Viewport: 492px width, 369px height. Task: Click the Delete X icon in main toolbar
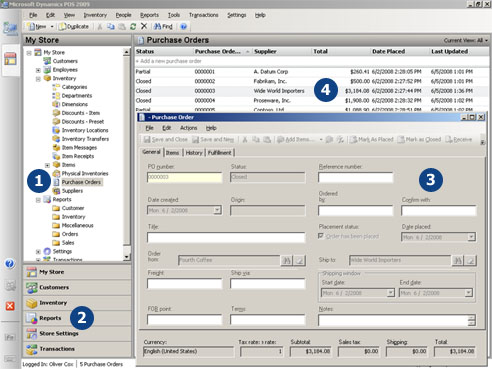(144, 26)
